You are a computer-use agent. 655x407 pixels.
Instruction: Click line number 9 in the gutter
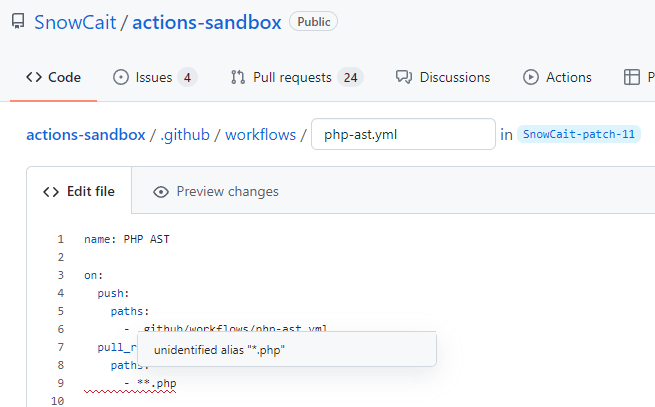61,383
